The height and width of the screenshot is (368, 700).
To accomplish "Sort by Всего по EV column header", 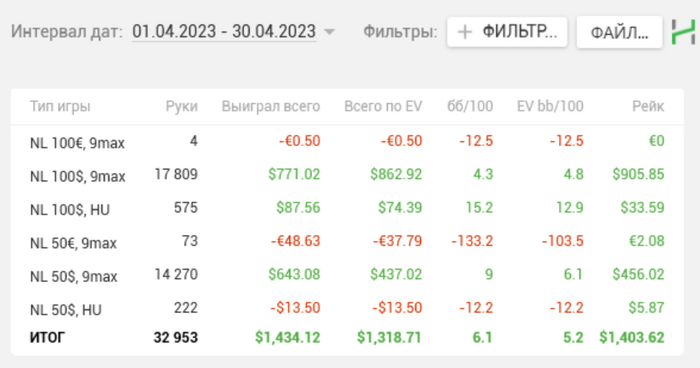I will (x=383, y=106).
